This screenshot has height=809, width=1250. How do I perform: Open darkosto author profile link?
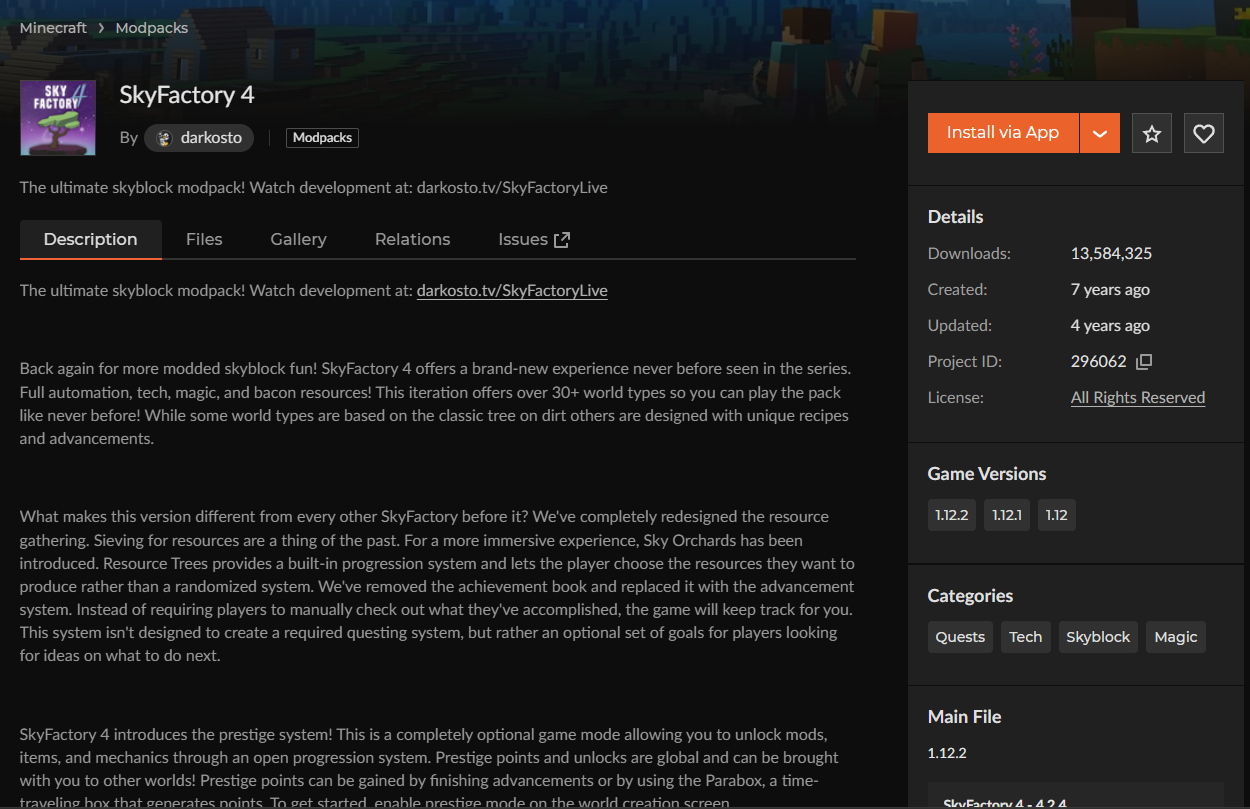199,138
